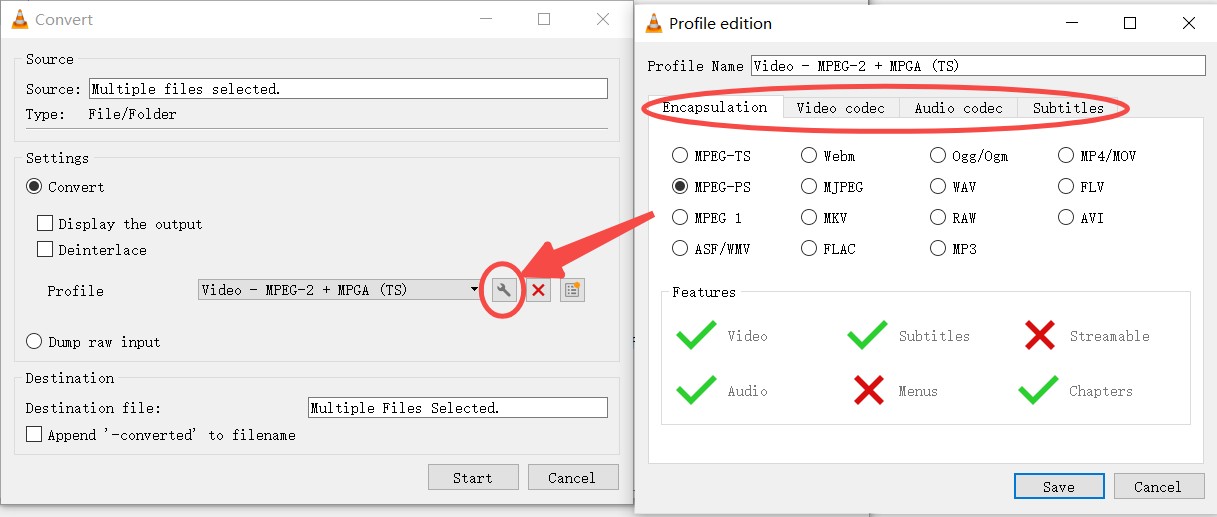Choose the WAV radio button

click(938, 187)
